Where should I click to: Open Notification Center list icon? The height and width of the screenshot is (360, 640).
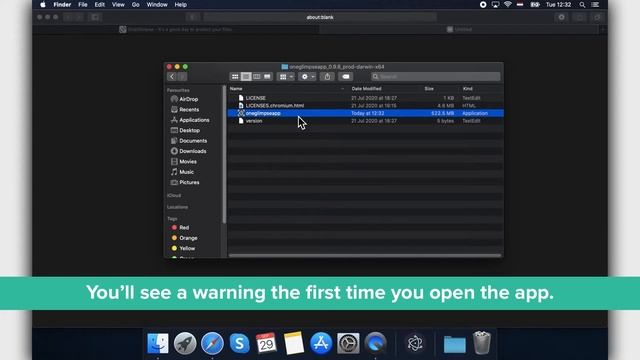595,5
